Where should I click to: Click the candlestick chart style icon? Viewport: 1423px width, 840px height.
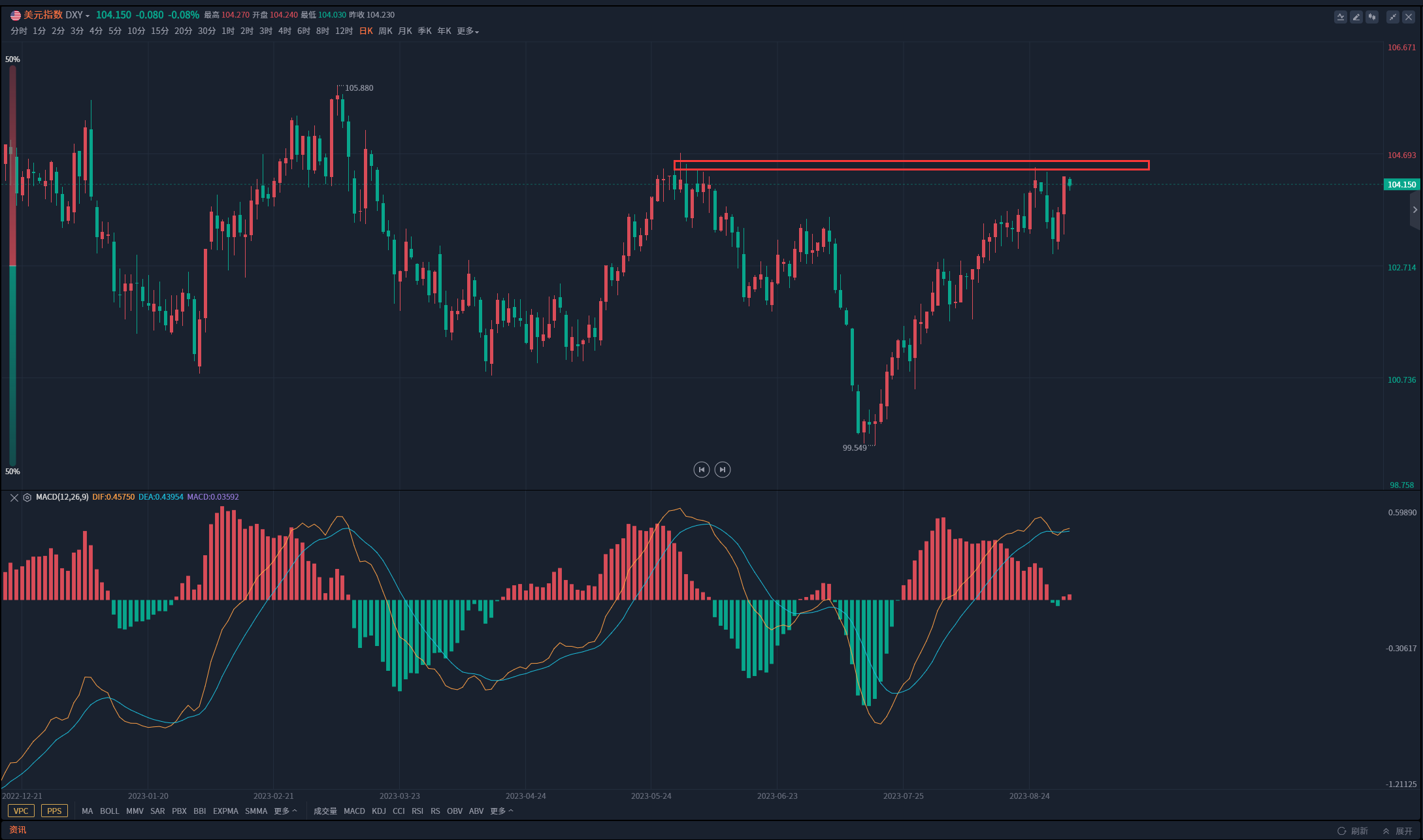pos(1372,17)
